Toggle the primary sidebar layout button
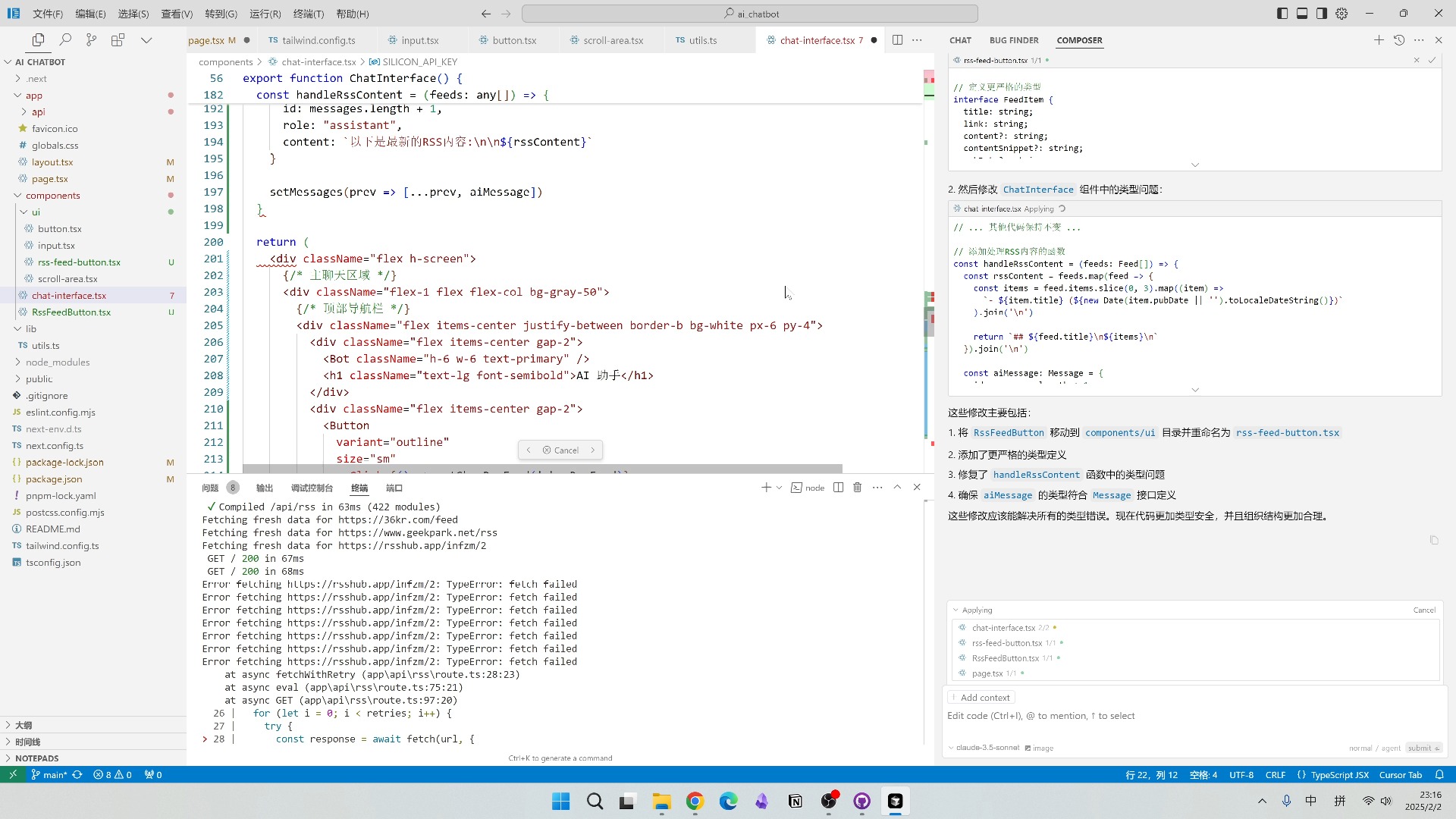This screenshot has height=819, width=1456. (1282, 14)
